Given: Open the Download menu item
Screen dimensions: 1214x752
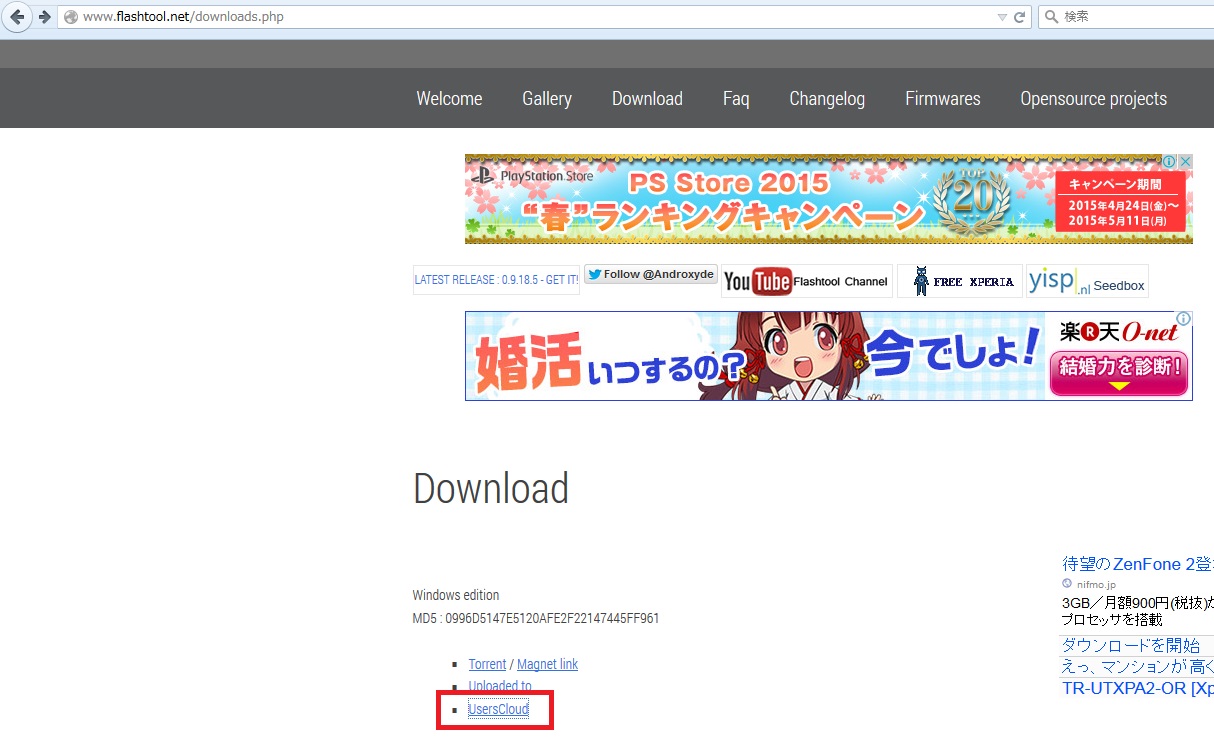Looking at the screenshot, I should pyautogui.click(x=647, y=98).
